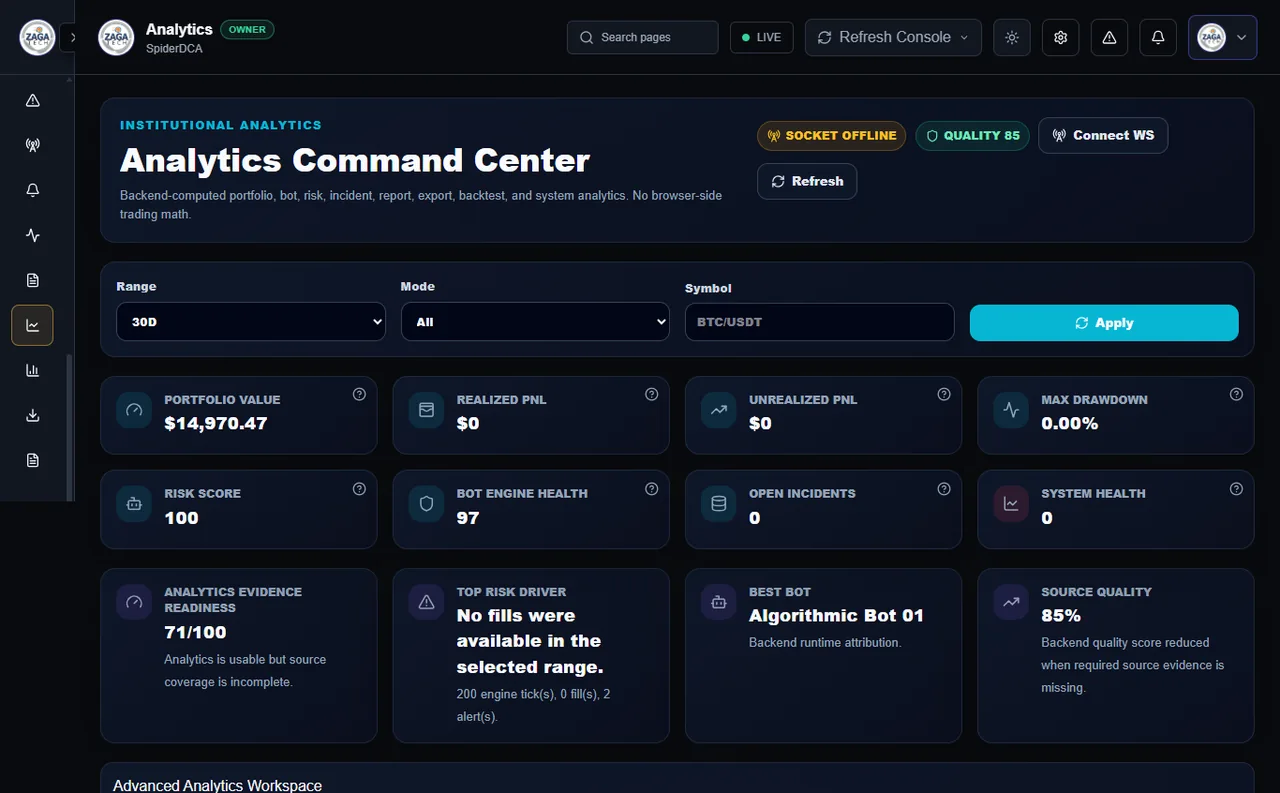Open the notifications bell in the top bar
The height and width of the screenshot is (793, 1280).
(1158, 37)
